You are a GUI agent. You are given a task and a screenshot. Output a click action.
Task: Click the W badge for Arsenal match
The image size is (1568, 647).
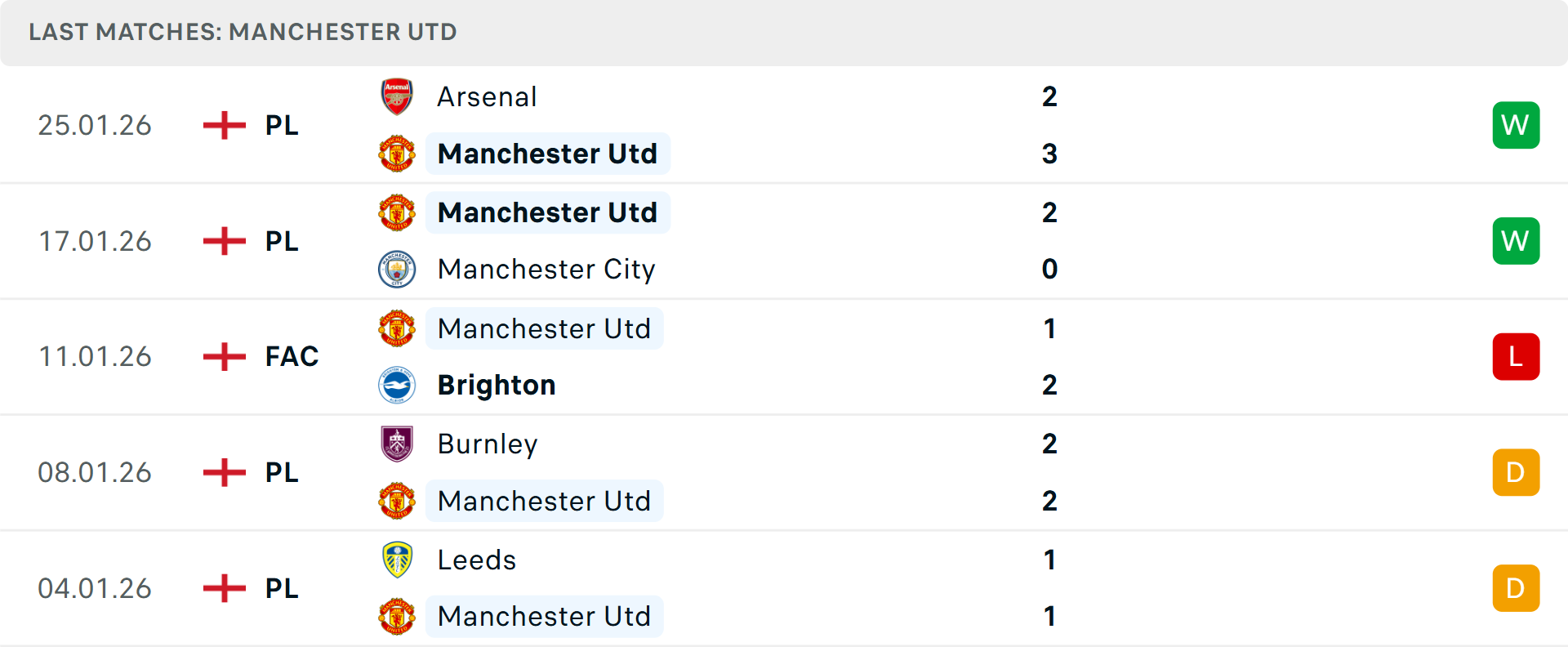[1515, 125]
